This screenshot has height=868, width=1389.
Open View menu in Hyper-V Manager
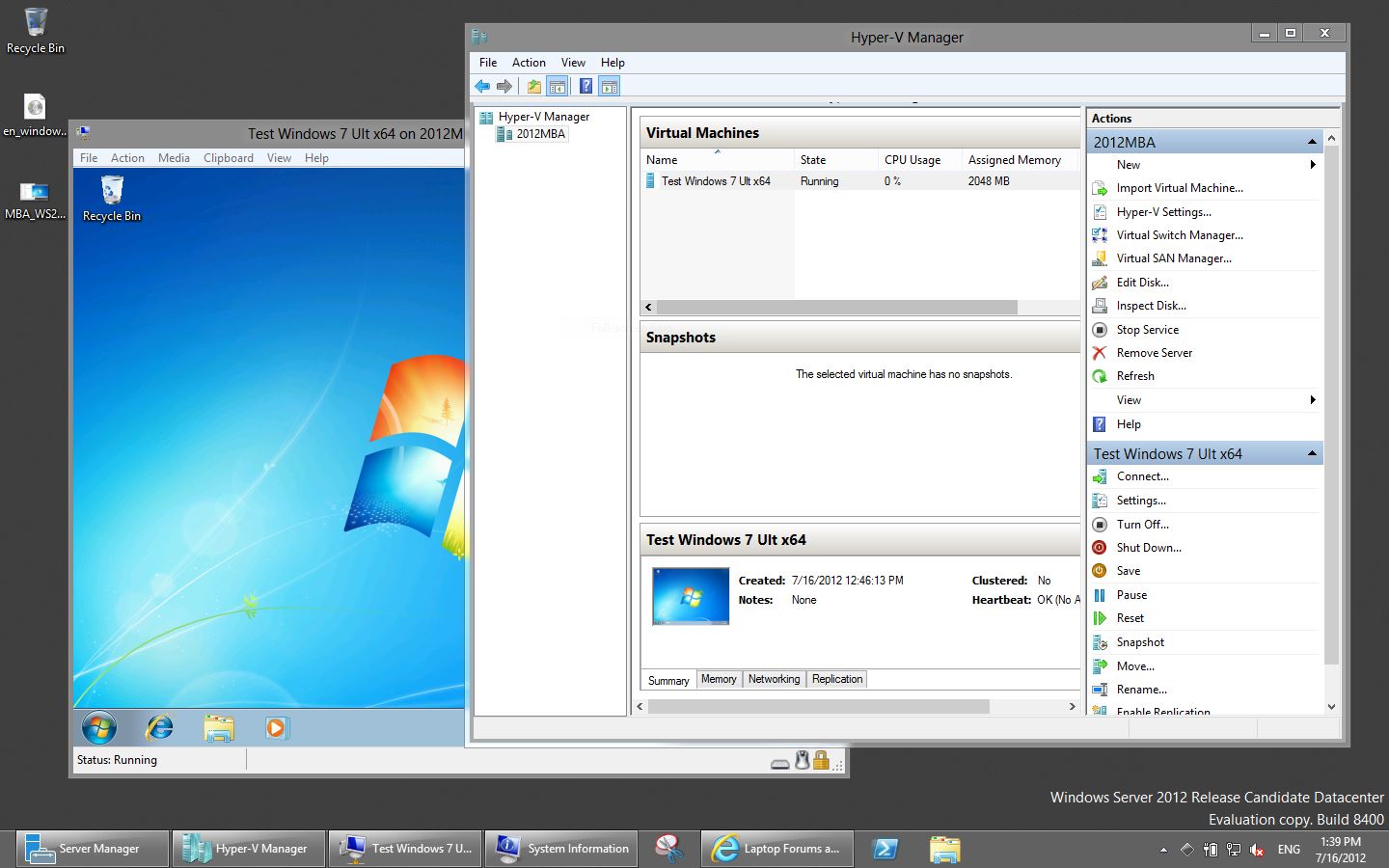573,63
